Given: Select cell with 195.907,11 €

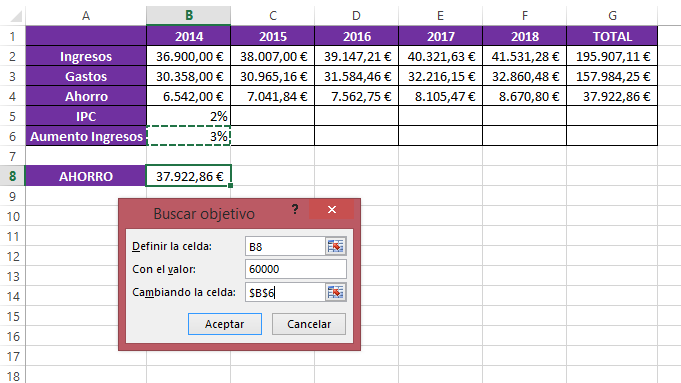Looking at the screenshot, I should (612, 56).
